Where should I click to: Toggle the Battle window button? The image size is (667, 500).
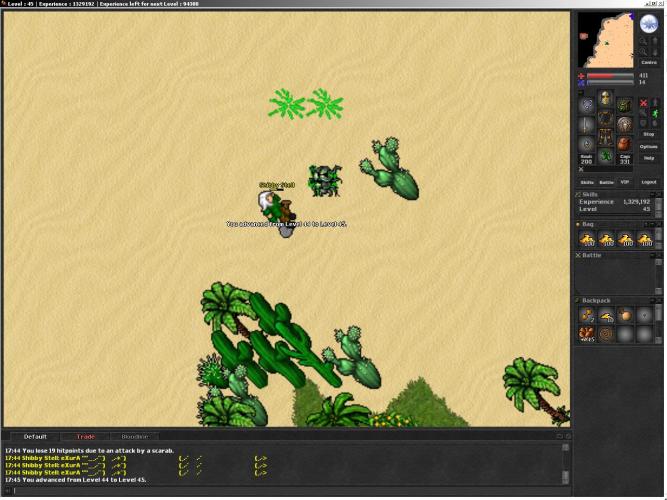[x=606, y=182]
